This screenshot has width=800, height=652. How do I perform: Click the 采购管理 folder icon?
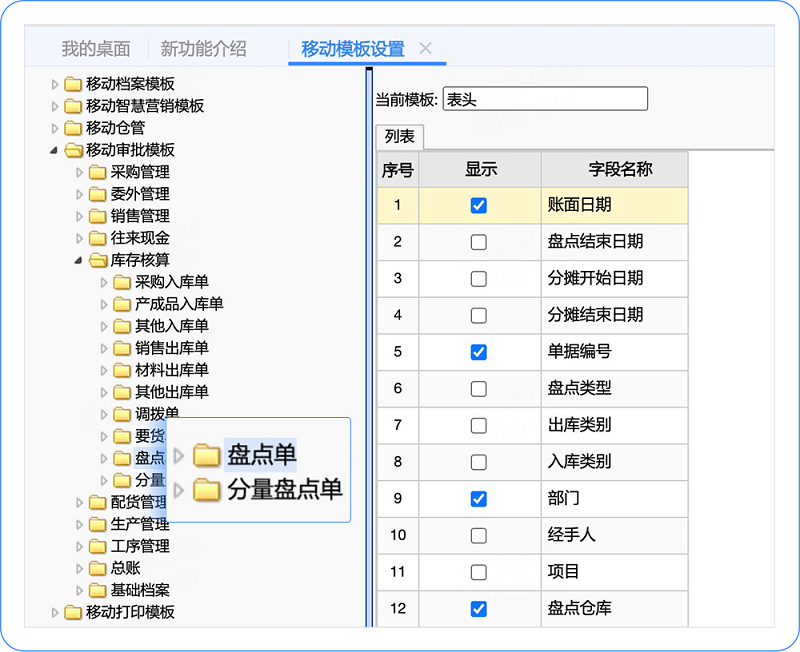pos(97,172)
